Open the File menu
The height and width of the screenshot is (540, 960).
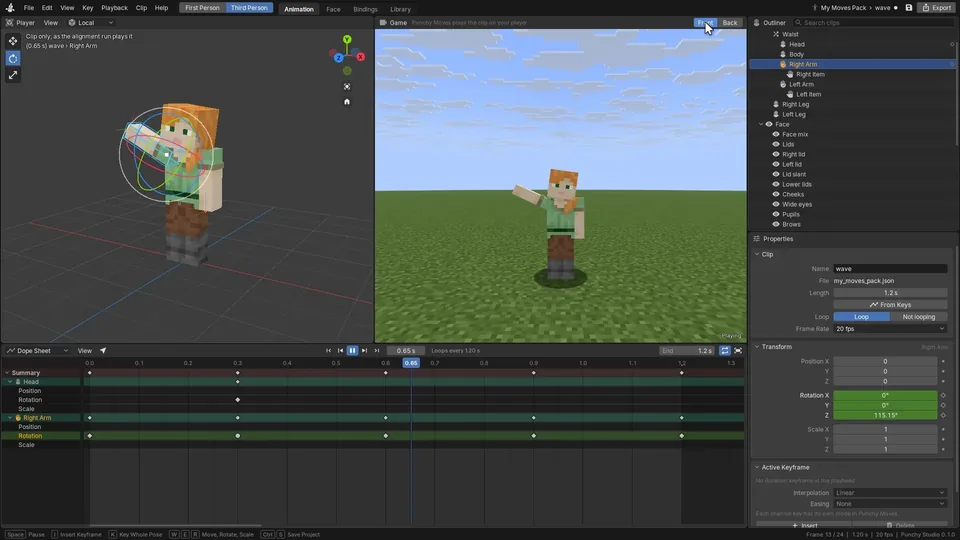tap(29, 8)
